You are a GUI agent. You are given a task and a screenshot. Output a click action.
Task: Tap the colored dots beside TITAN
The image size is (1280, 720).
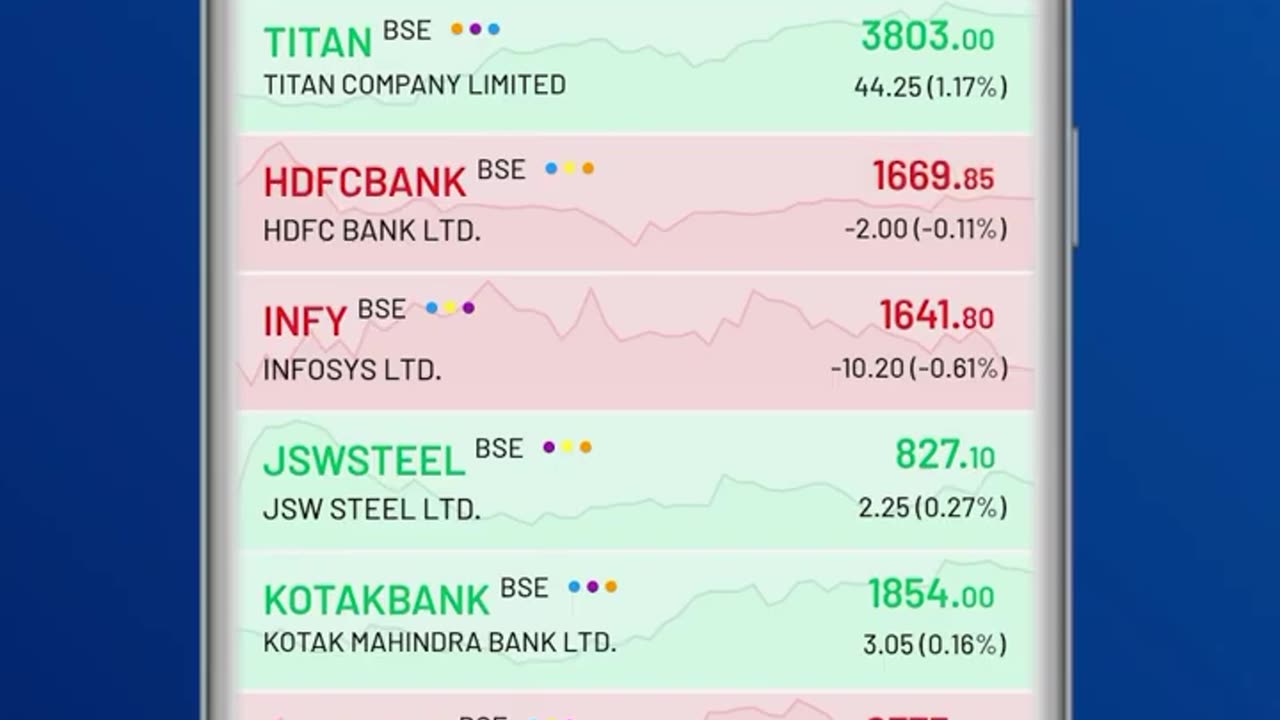coord(475,29)
